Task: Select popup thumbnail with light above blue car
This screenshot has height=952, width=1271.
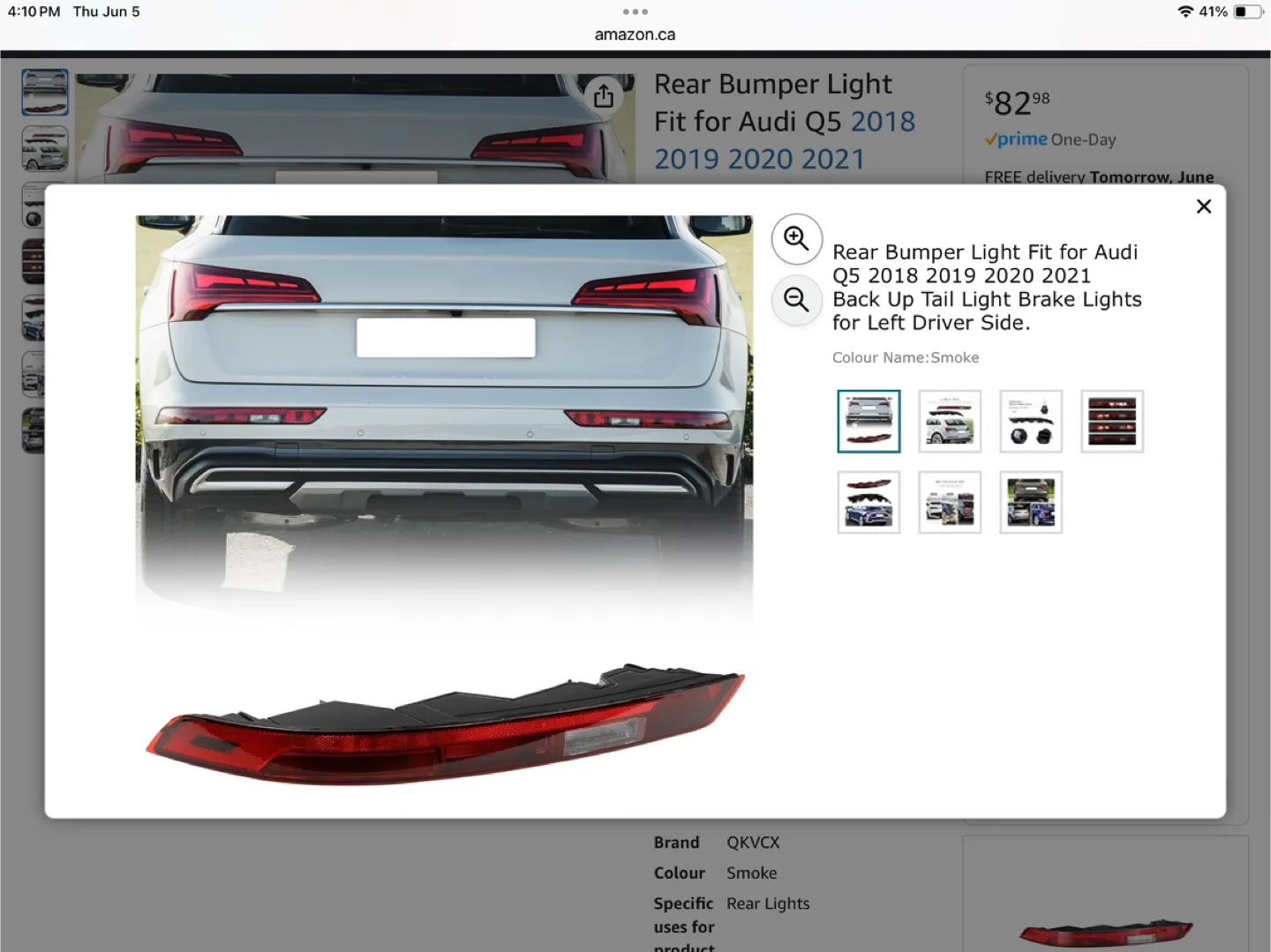Action: [x=869, y=502]
